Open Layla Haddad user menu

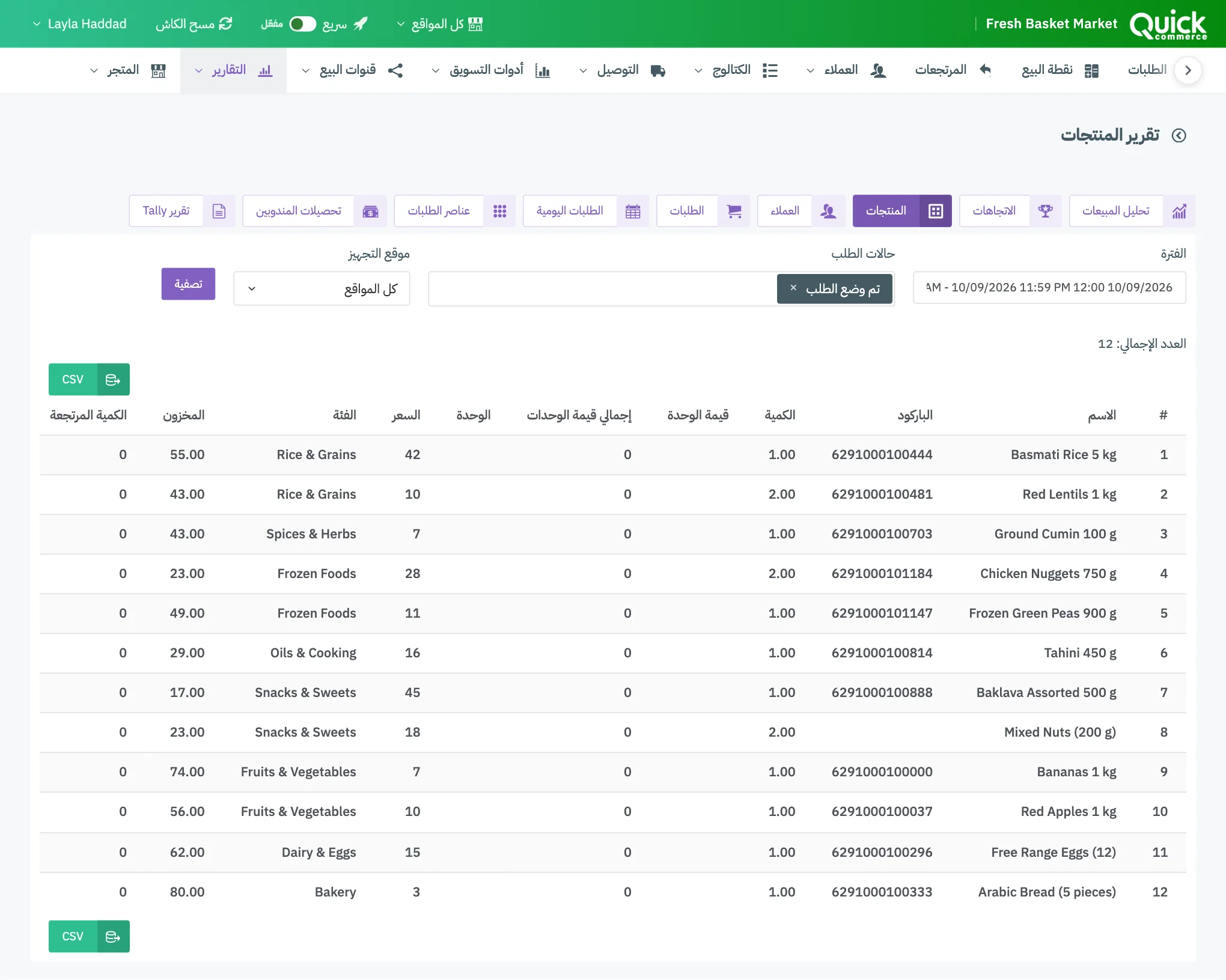(x=79, y=24)
